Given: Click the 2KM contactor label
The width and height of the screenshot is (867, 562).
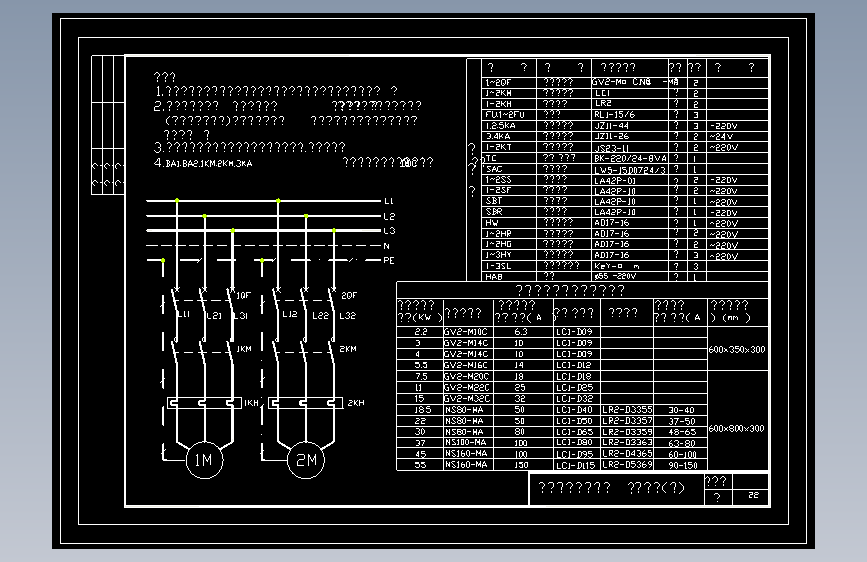Looking at the screenshot, I should point(348,349).
